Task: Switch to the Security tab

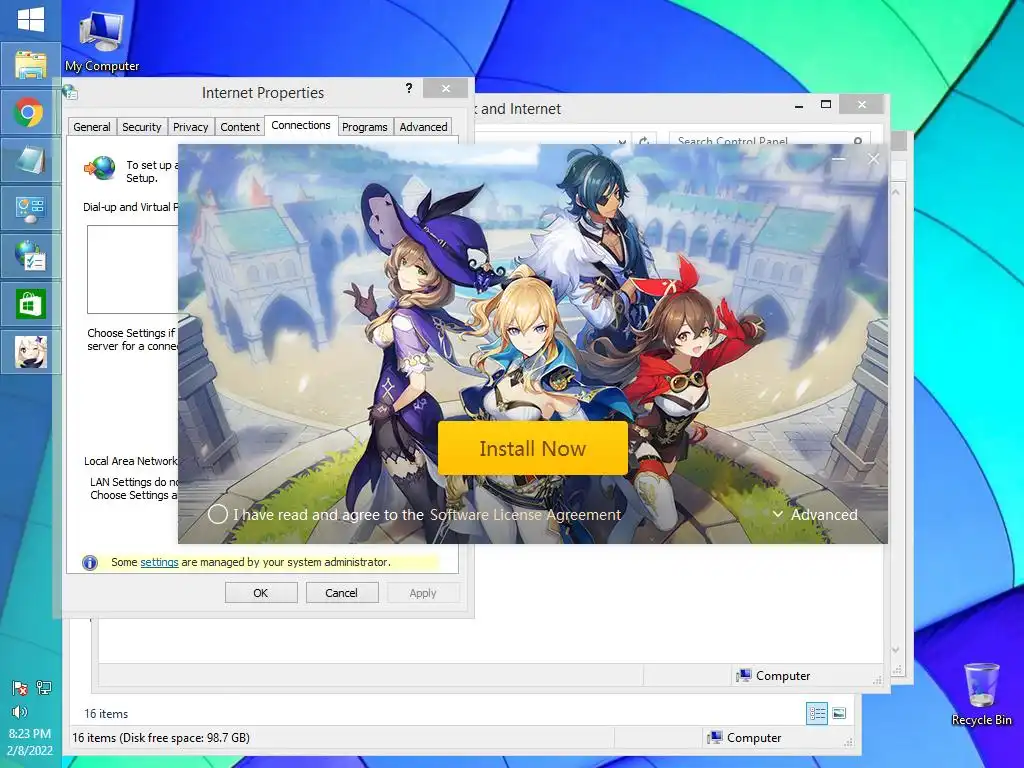Action: [x=142, y=127]
